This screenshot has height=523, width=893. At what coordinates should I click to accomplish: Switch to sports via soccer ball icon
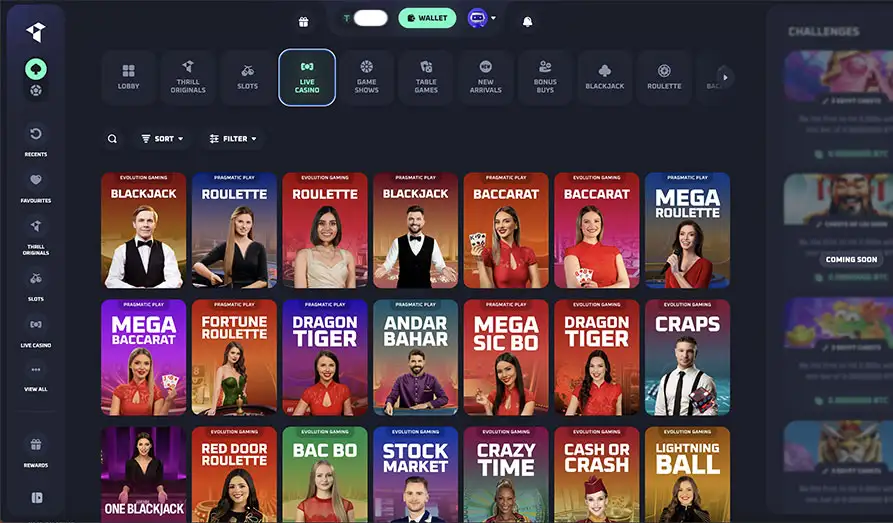click(x=36, y=91)
